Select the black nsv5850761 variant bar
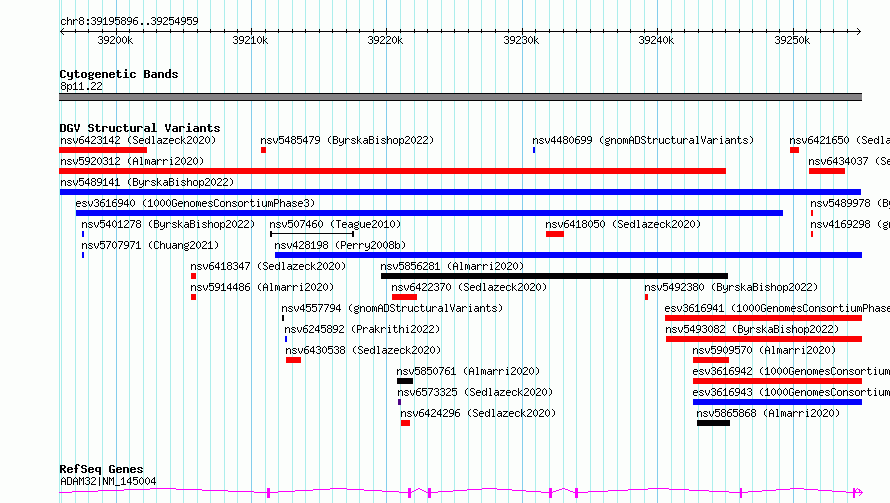 (x=405, y=381)
